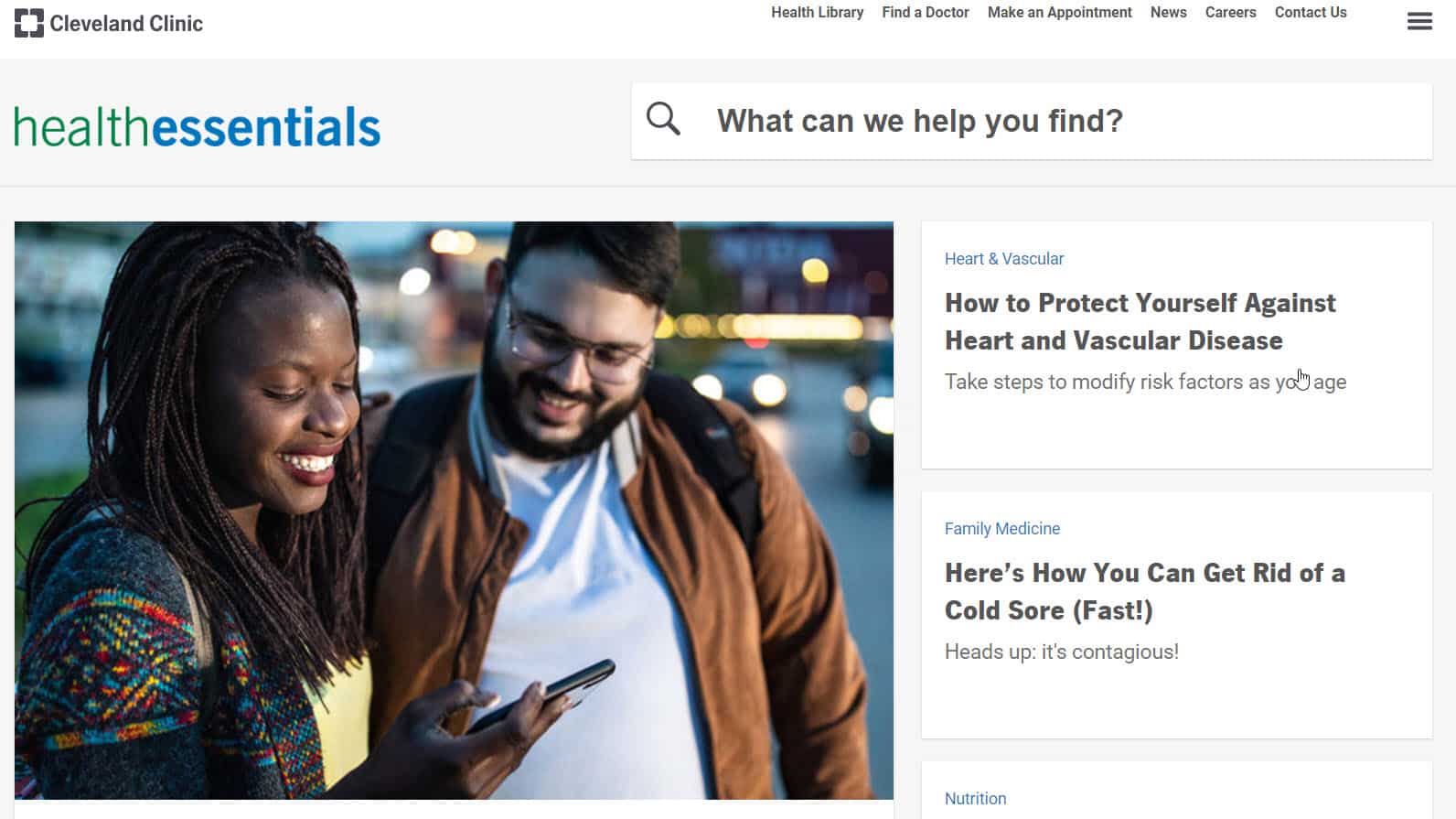
Task: Click the search magnifier icon
Action: [x=663, y=119]
